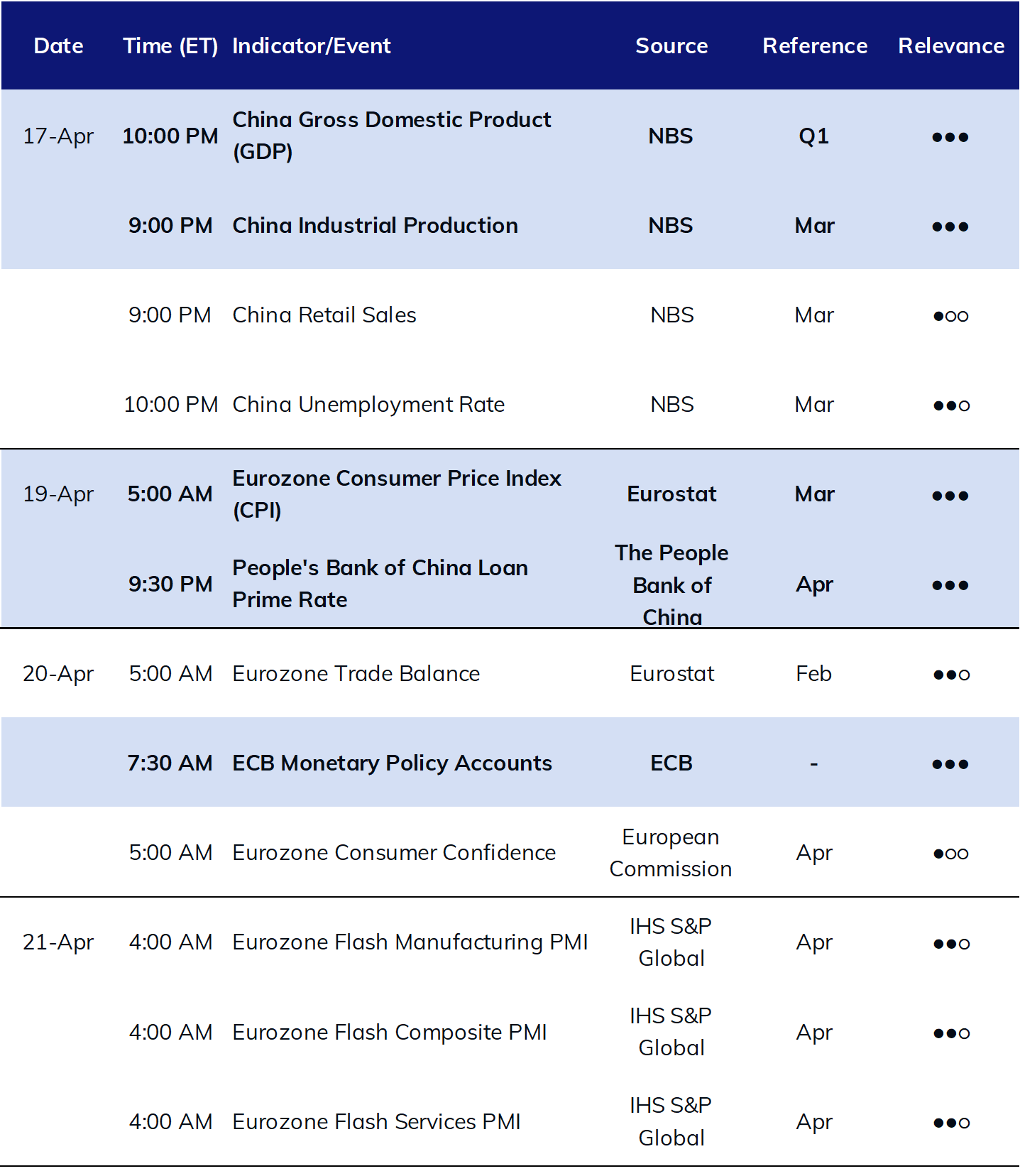Open China Industrial Production event
The width and height of the screenshot is (1020, 1176).
click(375, 226)
